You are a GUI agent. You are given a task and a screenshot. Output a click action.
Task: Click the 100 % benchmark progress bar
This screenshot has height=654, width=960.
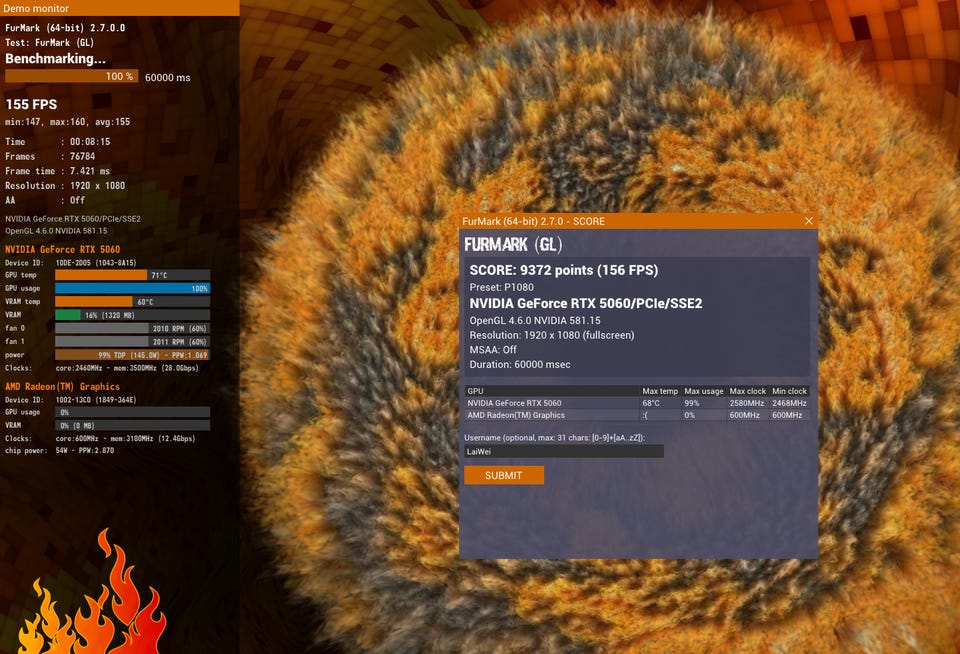(x=72, y=76)
